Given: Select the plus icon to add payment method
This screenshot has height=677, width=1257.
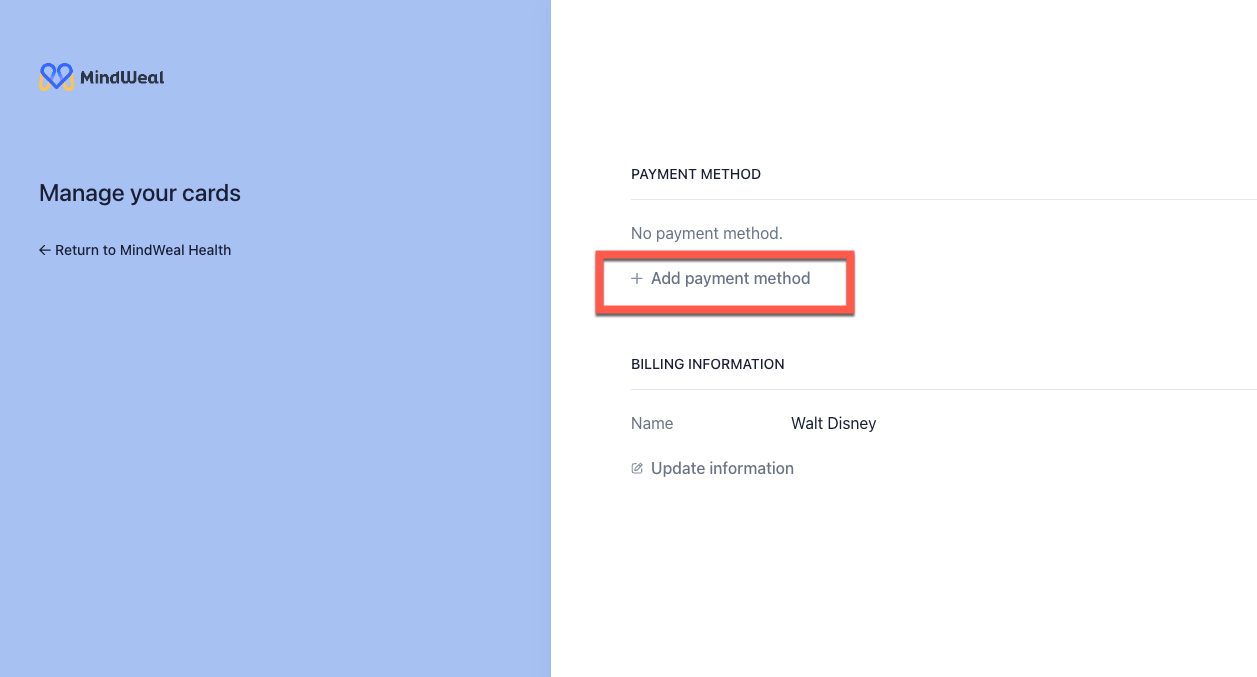Looking at the screenshot, I should tap(638, 279).
